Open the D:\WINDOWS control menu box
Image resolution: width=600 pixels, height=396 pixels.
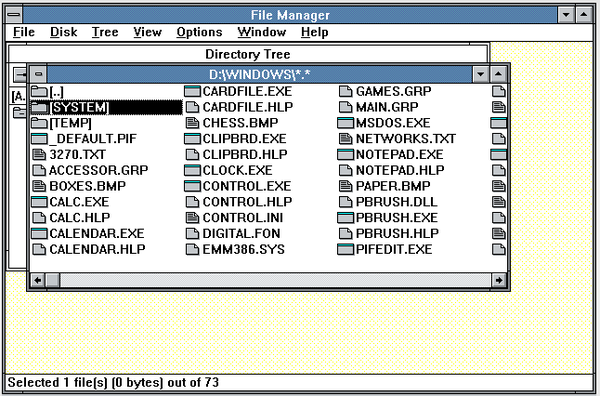coord(38,74)
